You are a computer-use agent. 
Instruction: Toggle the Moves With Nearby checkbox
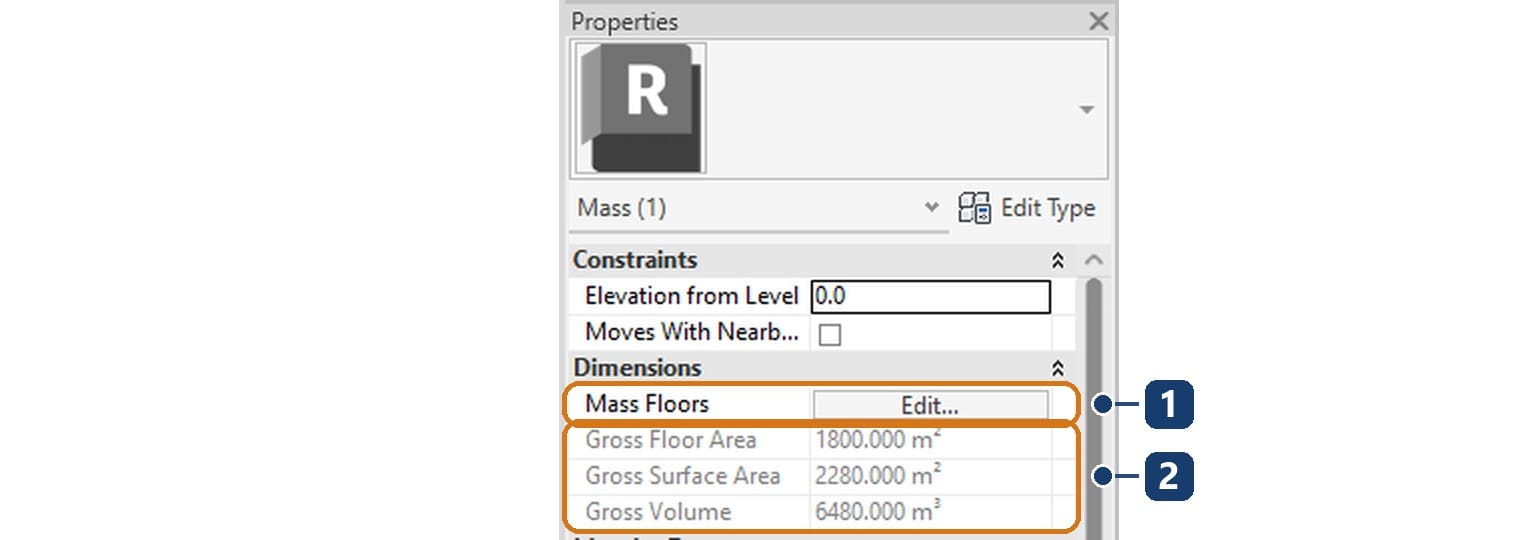pyautogui.click(x=830, y=334)
